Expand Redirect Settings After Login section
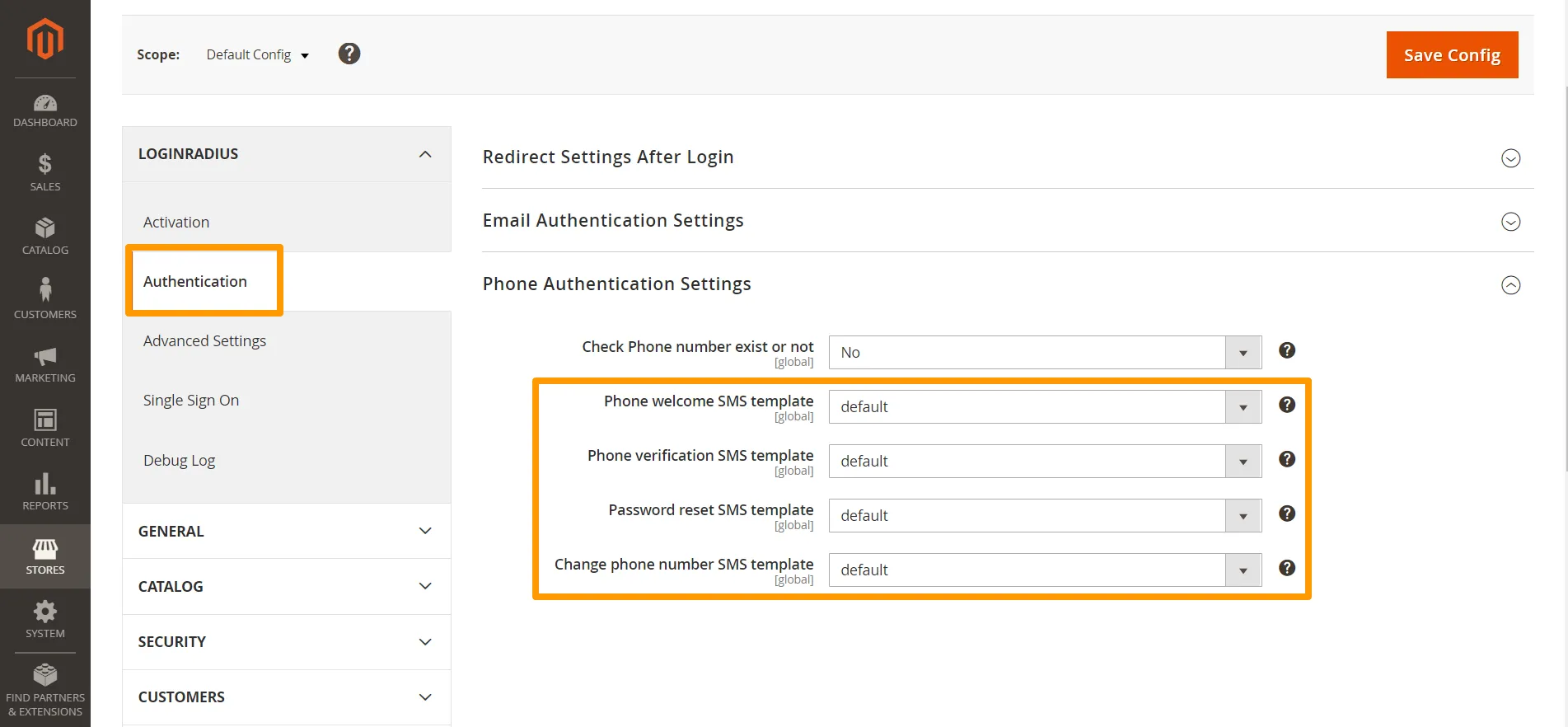The image size is (1568, 727). coord(1509,158)
